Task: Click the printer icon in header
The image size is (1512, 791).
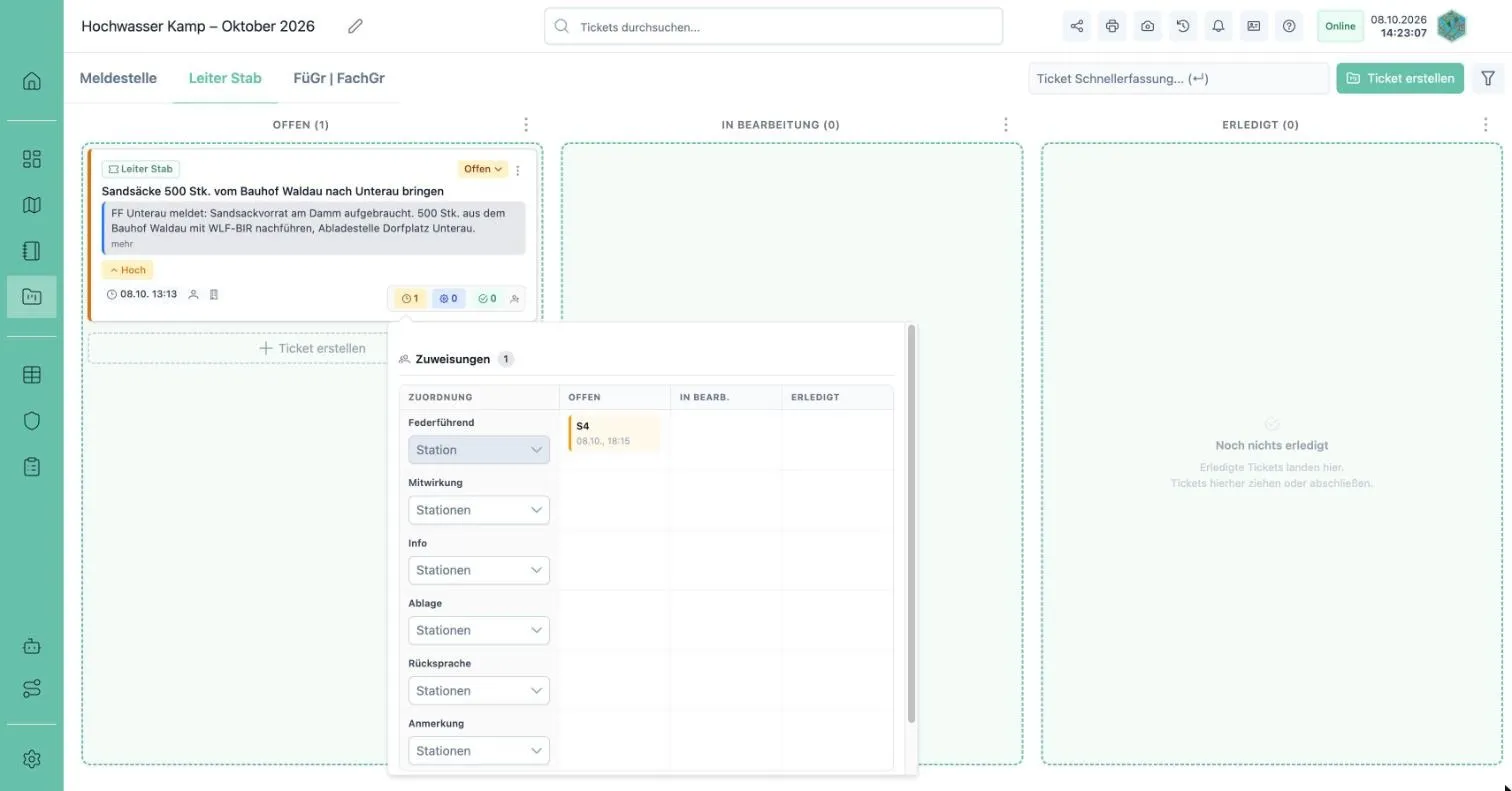Action: tap(1112, 26)
